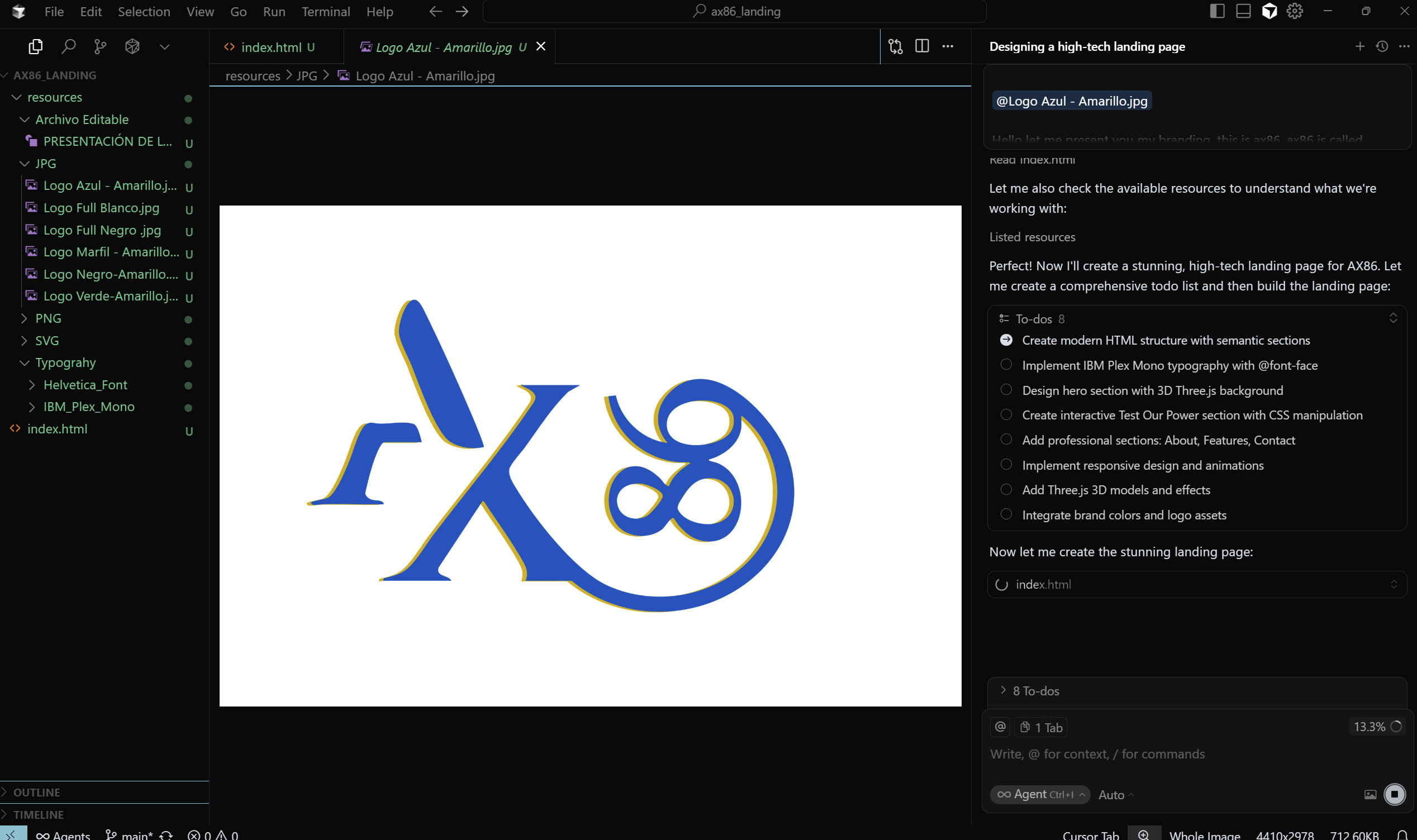Check off the IBM Plex Mono typography todo

1006,365
